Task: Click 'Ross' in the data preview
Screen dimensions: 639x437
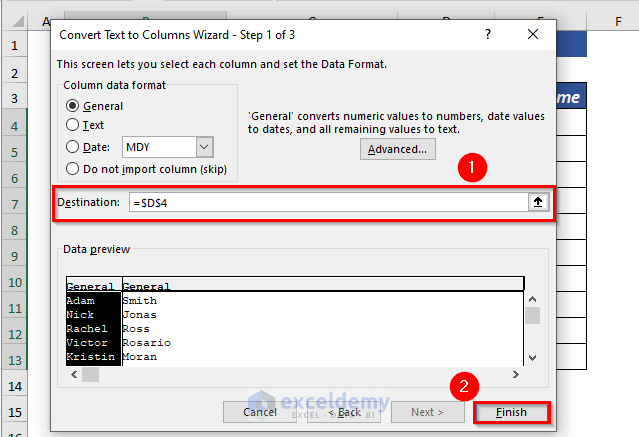Action: click(136, 329)
